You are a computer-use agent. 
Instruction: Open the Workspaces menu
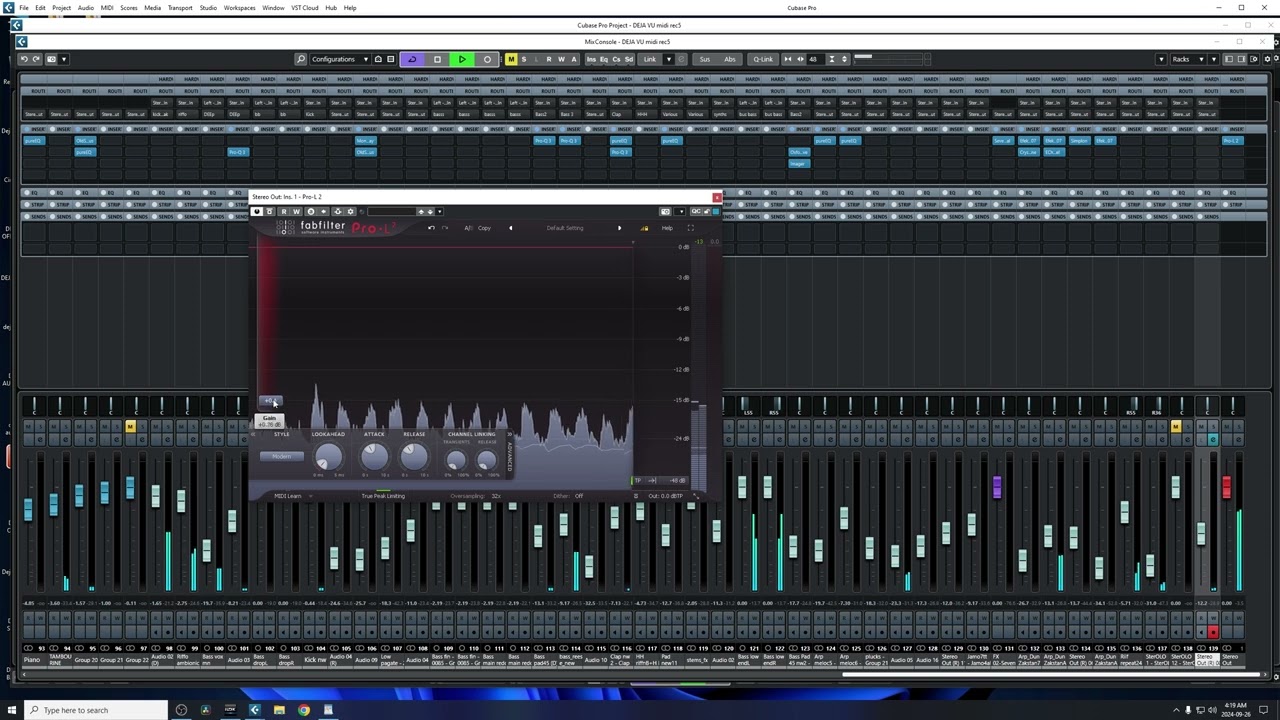[239, 7]
